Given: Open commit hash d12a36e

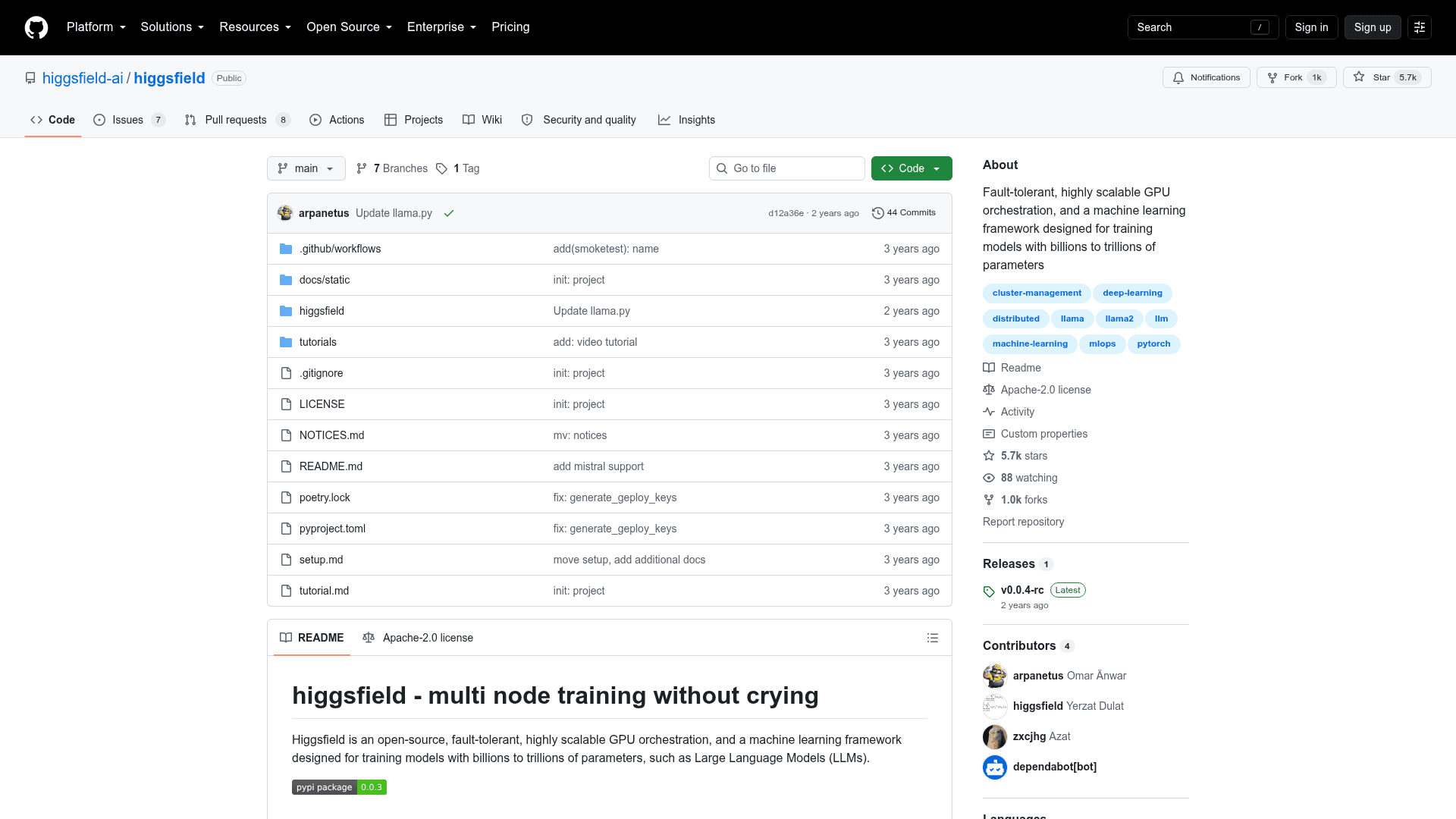Looking at the screenshot, I should pos(786,213).
